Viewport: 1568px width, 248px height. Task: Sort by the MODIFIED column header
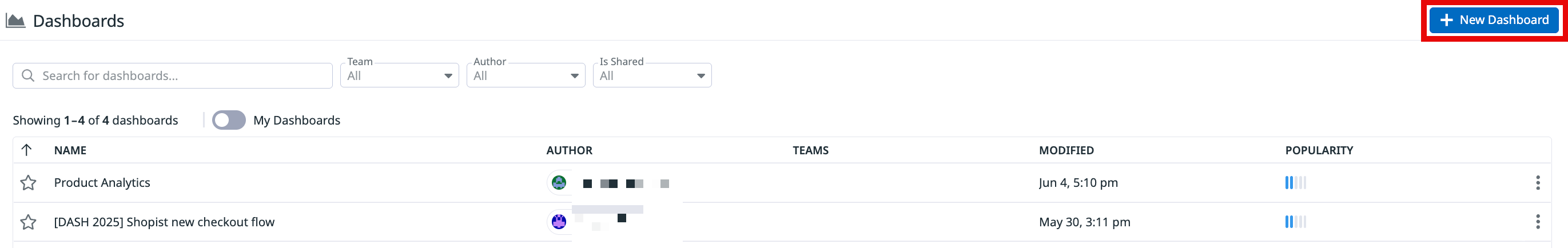pos(1066,150)
